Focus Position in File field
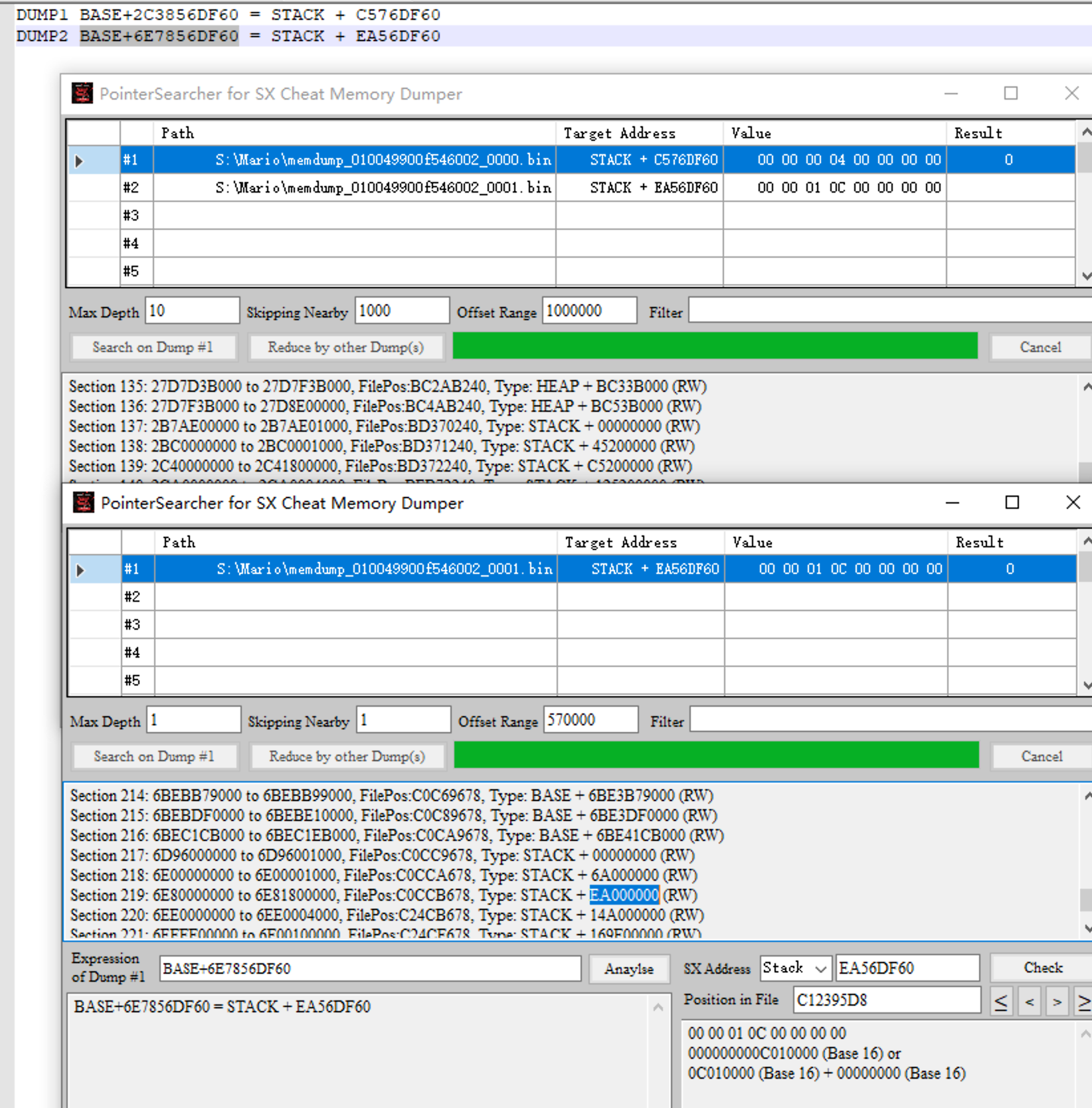This screenshot has height=1108, width=1092. 887,1000
